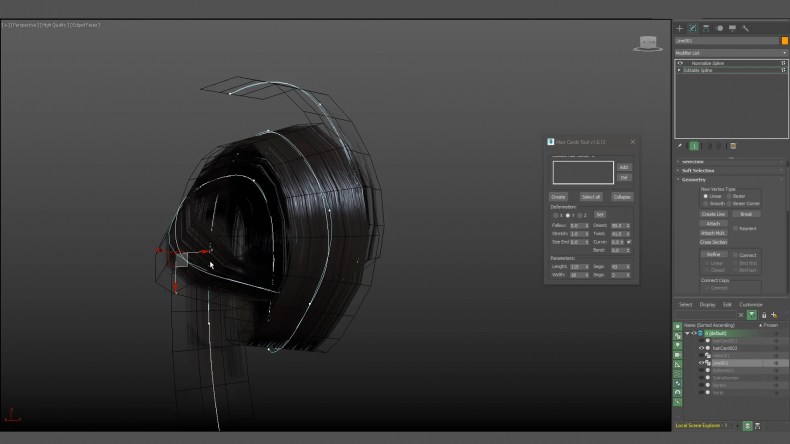
Task: Clear the Scene Explorer search with X
Action: coord(741,315)
